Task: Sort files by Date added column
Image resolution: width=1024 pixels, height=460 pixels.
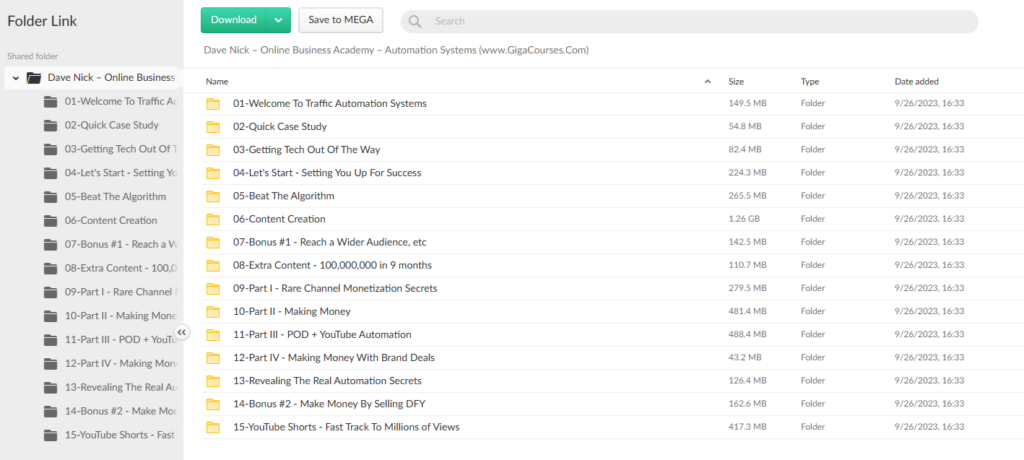Action: pos(916,81)
